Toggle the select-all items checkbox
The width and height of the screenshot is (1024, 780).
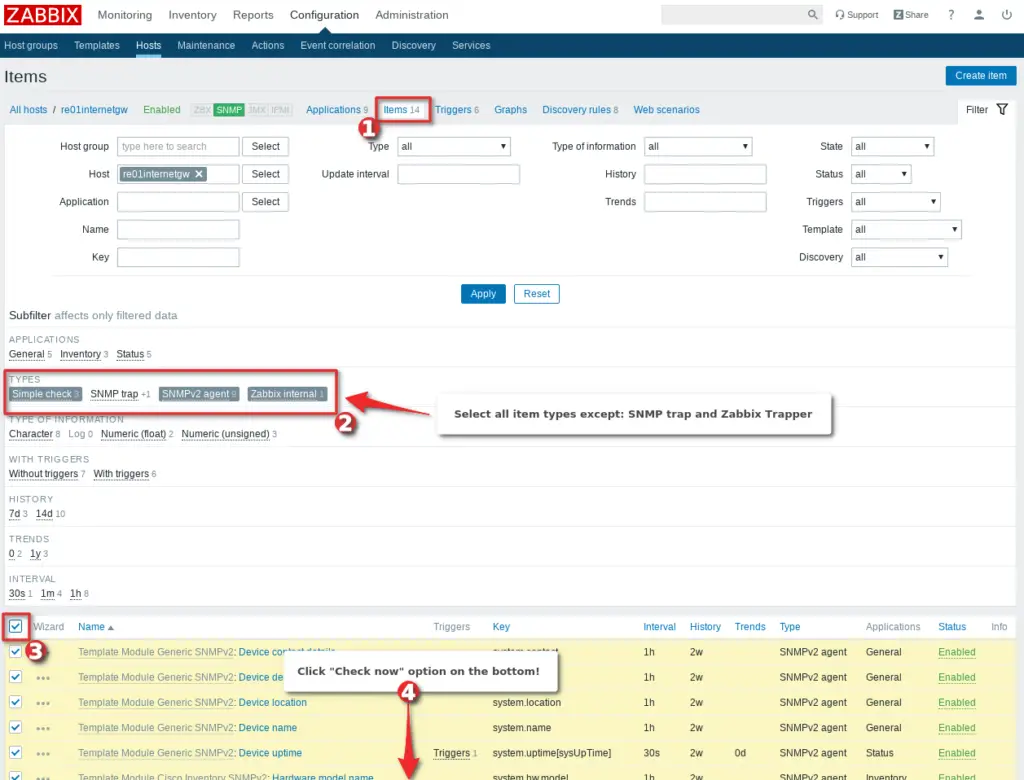click(x=14, y=626)
